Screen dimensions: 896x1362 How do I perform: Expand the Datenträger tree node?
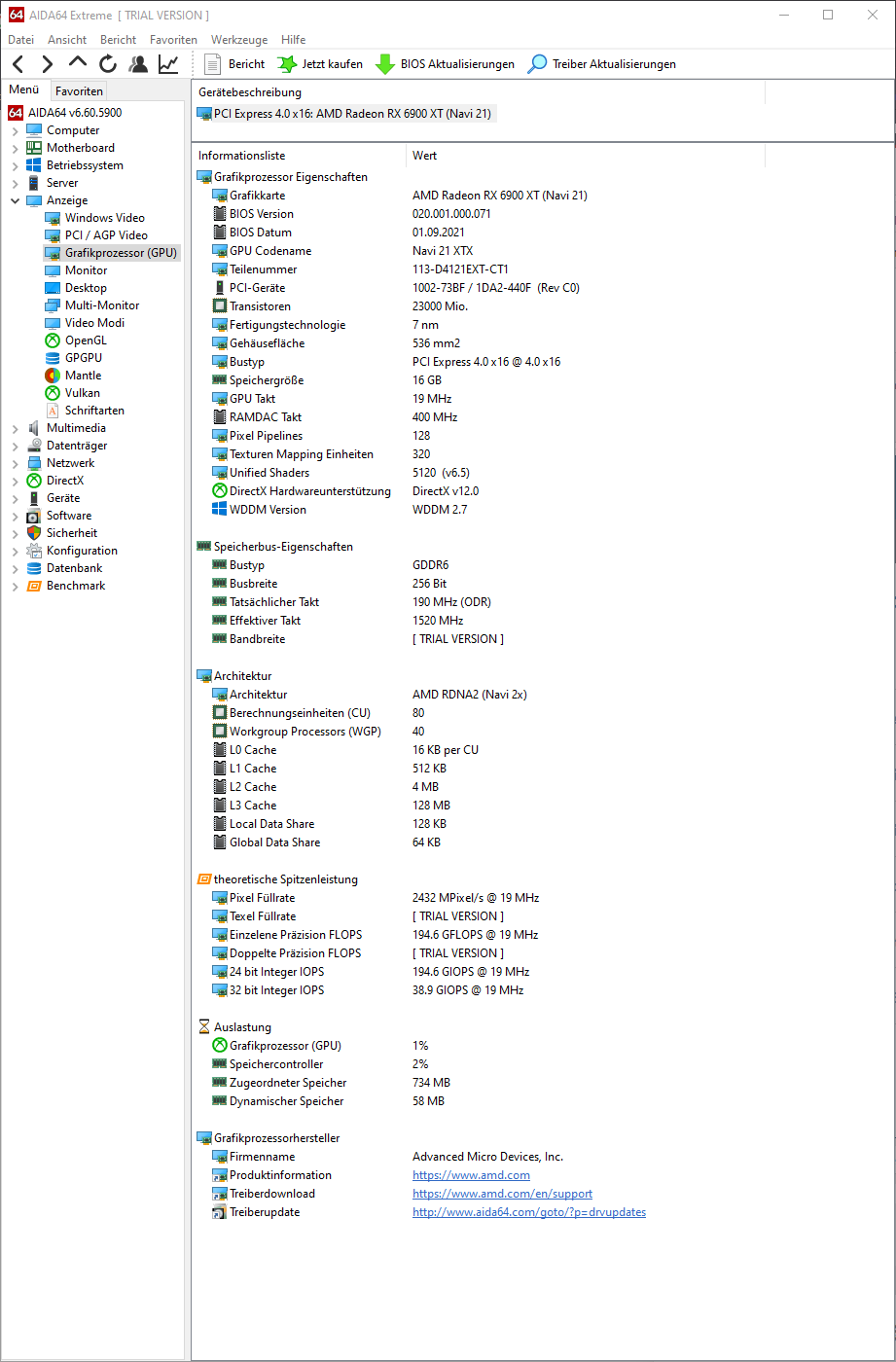(x=15, y=446)
